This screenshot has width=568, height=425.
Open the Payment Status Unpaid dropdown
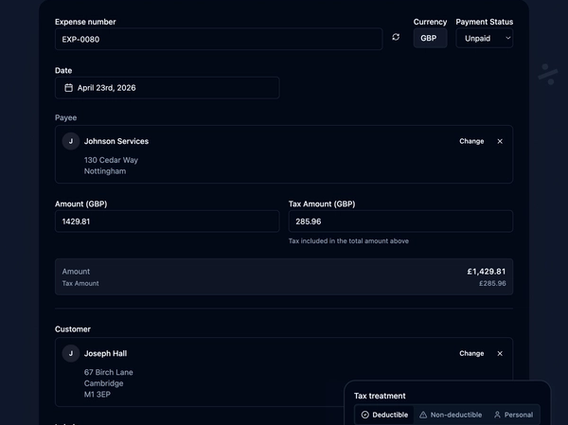pyautogui.click(x=484, y=38)
